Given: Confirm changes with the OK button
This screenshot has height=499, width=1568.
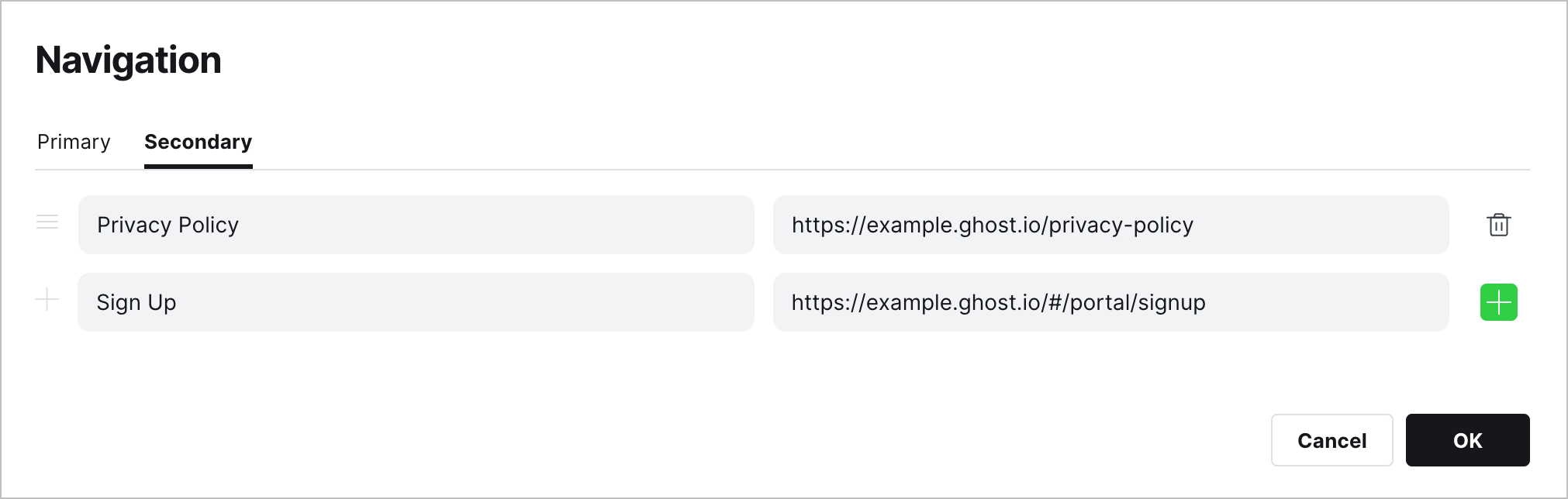Looking at the screenshot, I should click(1467, 440).
